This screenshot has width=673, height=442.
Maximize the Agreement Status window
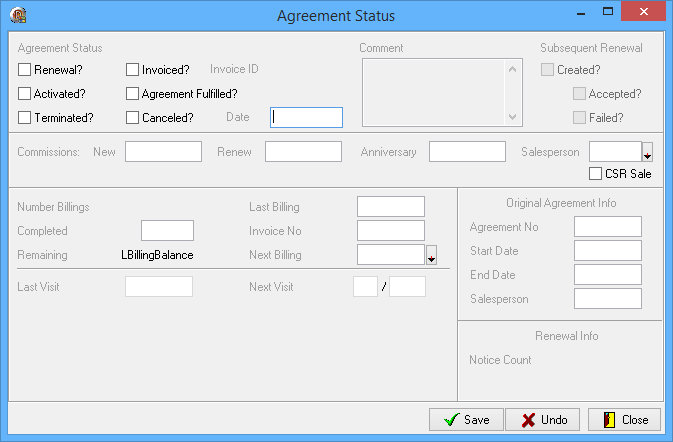click(x=608, y=12)
